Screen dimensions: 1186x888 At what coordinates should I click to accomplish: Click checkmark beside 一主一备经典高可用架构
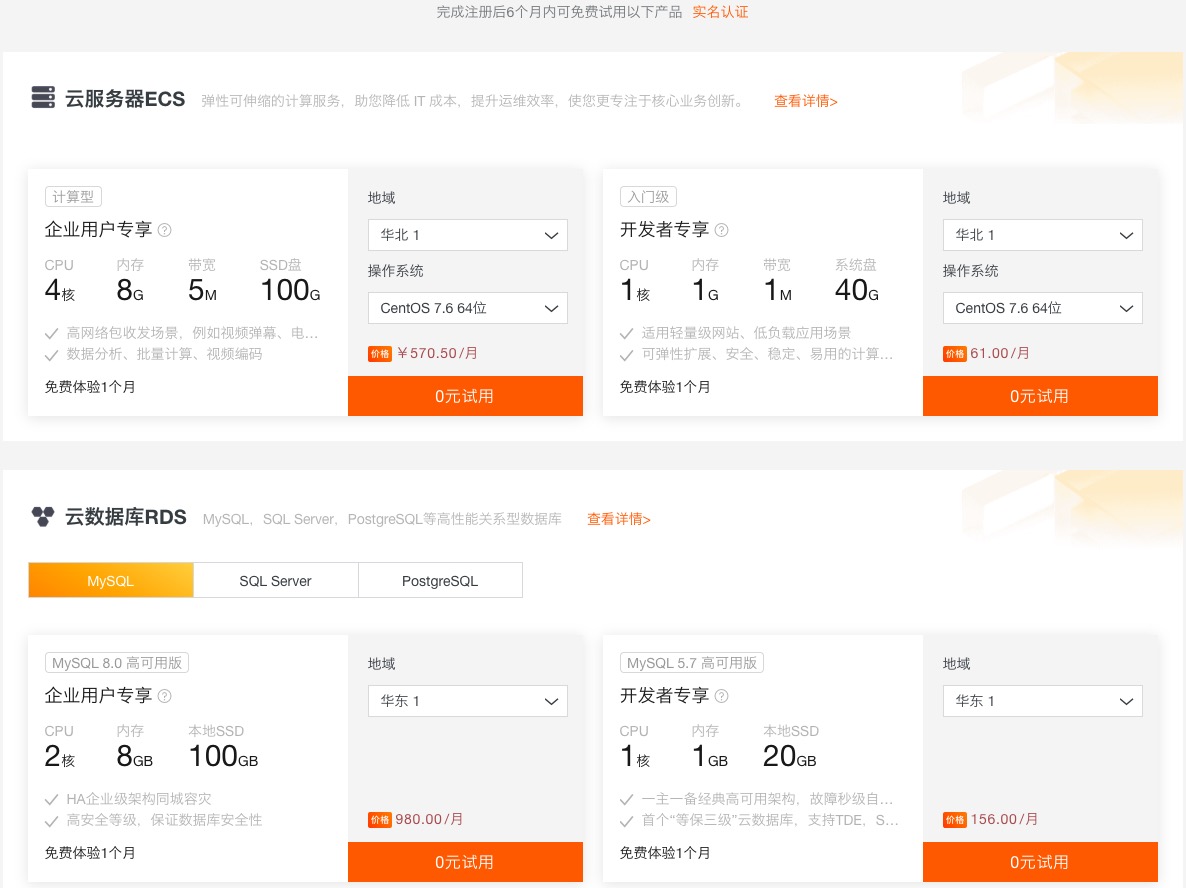tap(626, 800)
